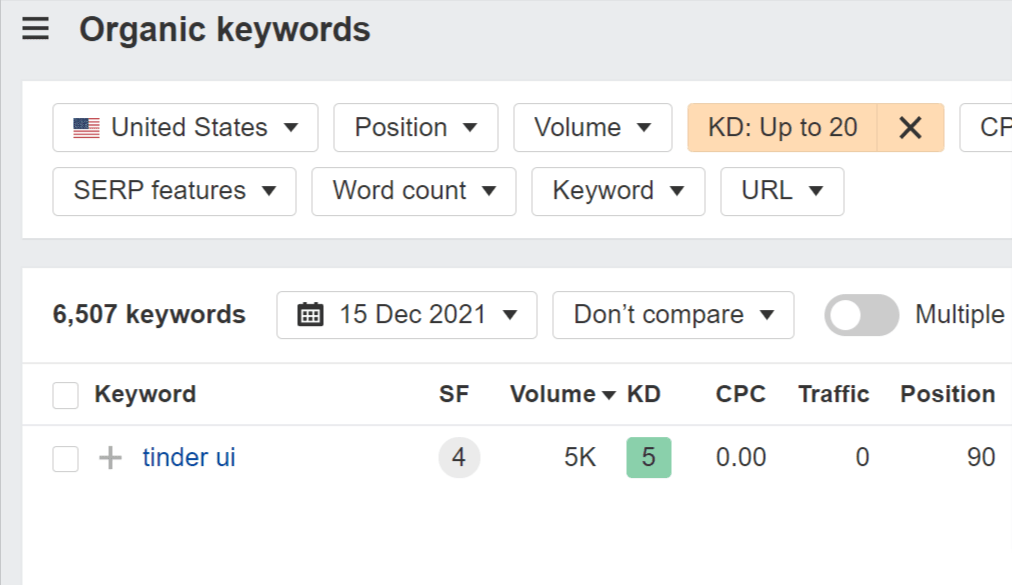Tick the checkbox for tinder ui
Viewport: 1012px width, 585px height.
[66, 459]
